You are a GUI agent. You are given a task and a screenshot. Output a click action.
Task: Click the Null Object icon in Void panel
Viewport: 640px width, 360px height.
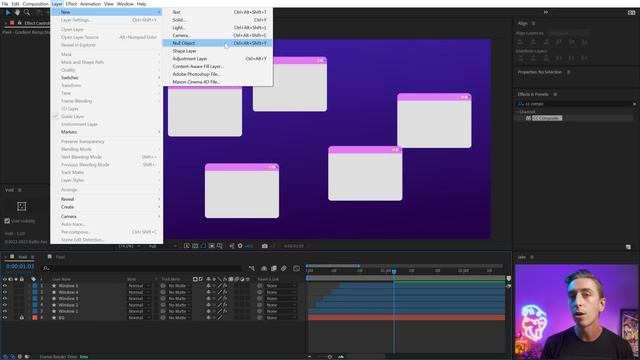click(x=22, y=206)
